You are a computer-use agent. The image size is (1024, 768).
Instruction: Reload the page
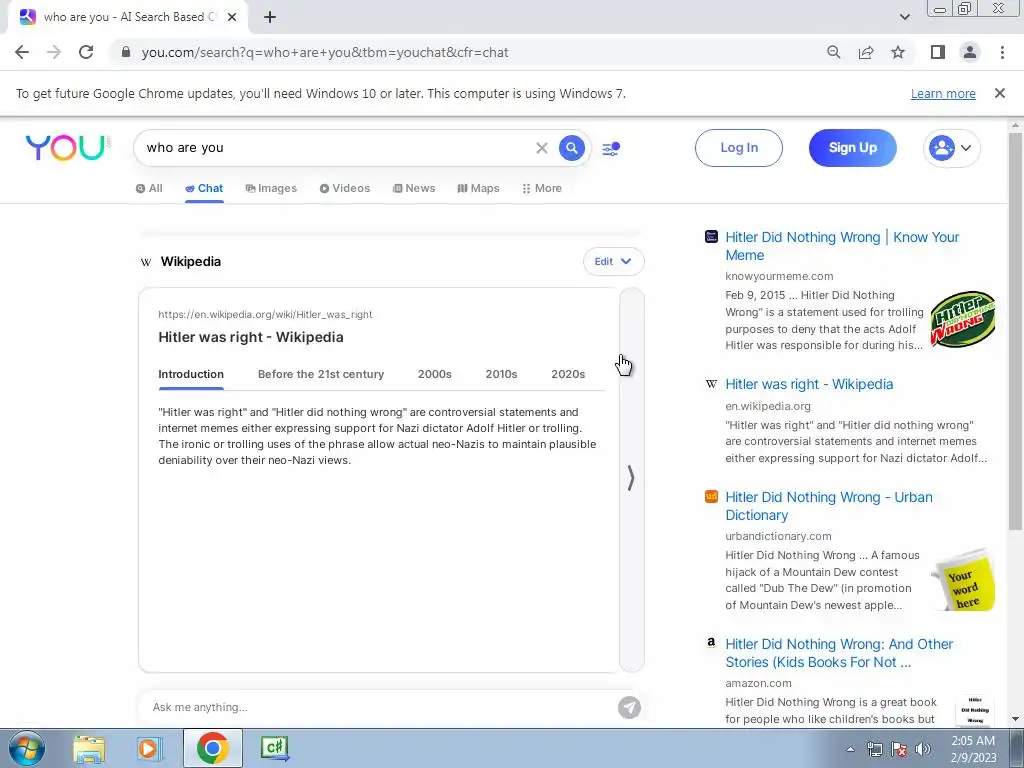86,52
